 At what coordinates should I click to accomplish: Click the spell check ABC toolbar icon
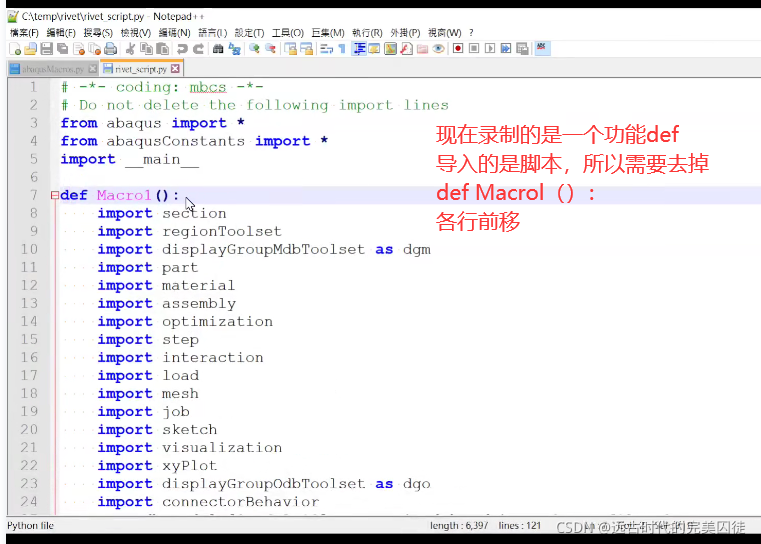point(542,48)
